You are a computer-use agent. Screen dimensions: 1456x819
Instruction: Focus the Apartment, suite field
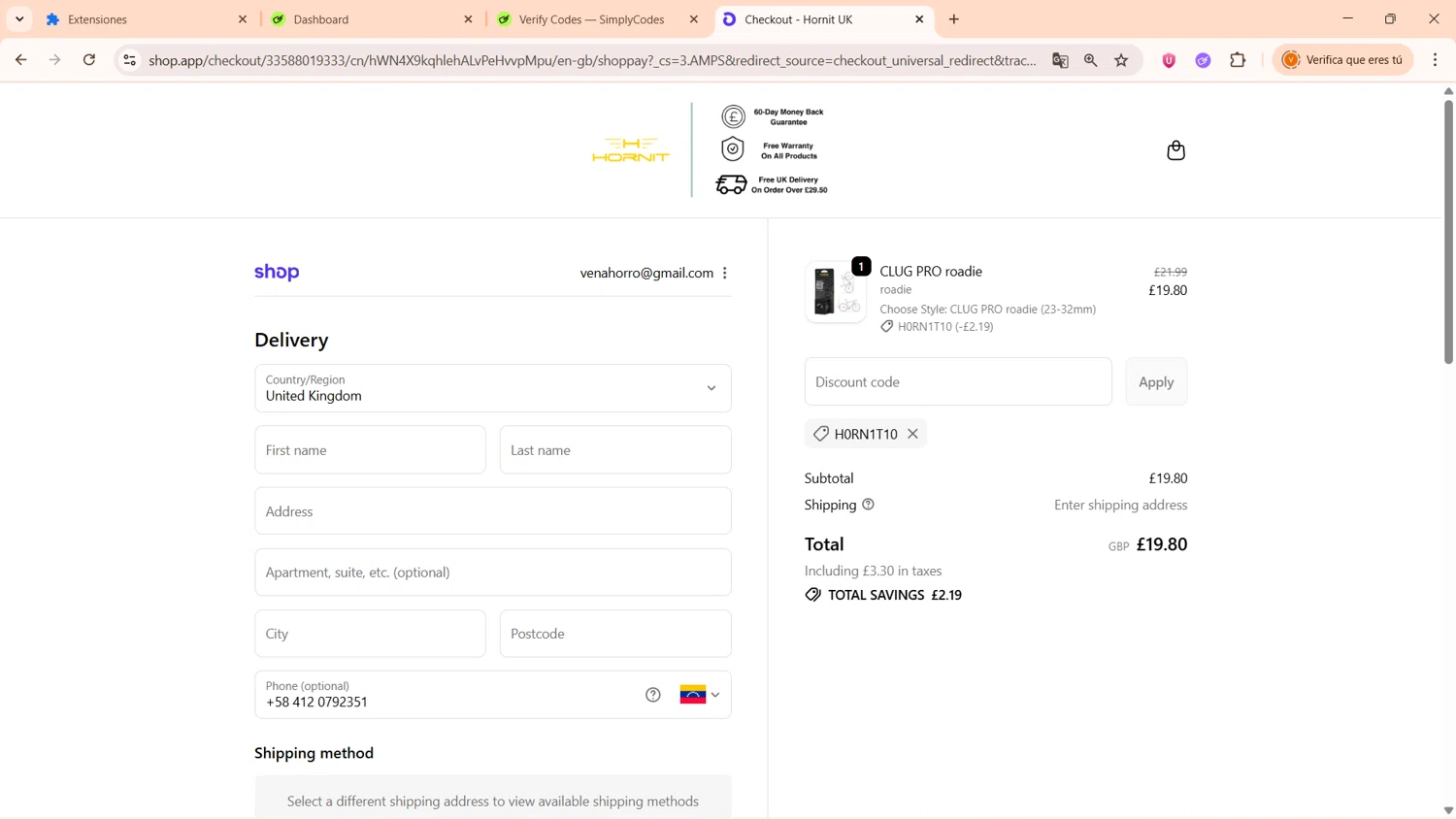coord(493,573)
